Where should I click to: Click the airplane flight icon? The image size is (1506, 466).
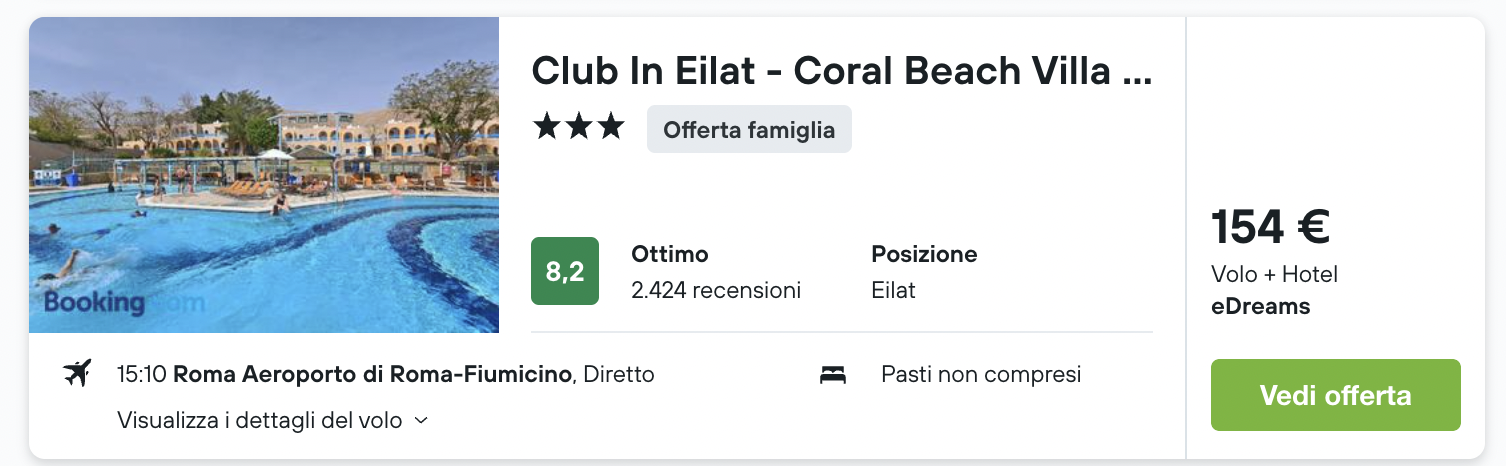[x=77, y=374]
